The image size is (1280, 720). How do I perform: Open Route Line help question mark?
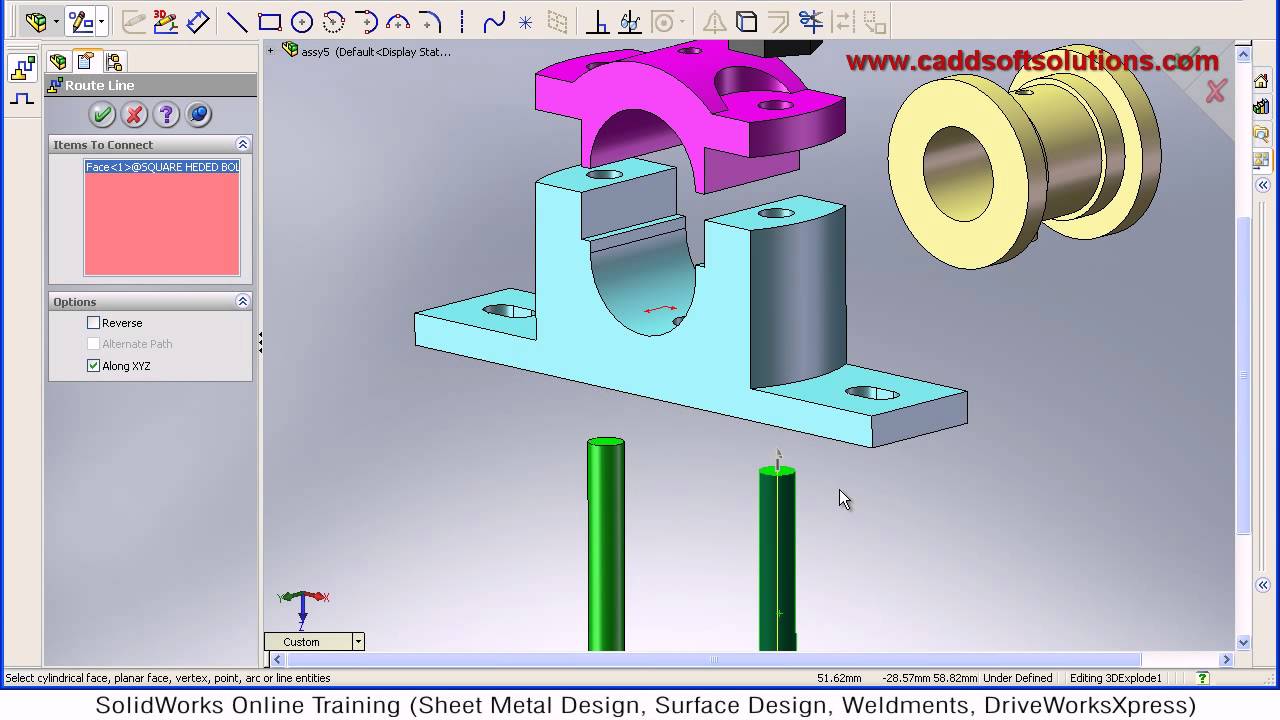pyautogui.click(x=166, y=114)
